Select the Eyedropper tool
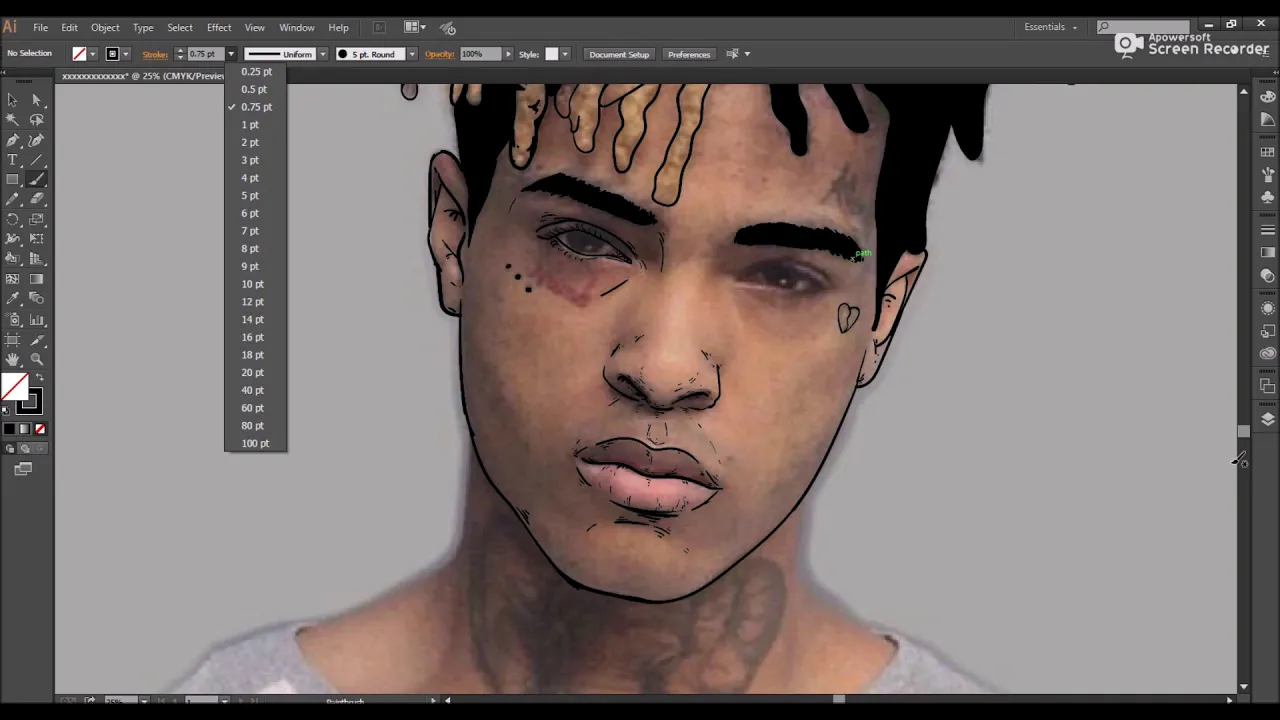 (12, 300)
